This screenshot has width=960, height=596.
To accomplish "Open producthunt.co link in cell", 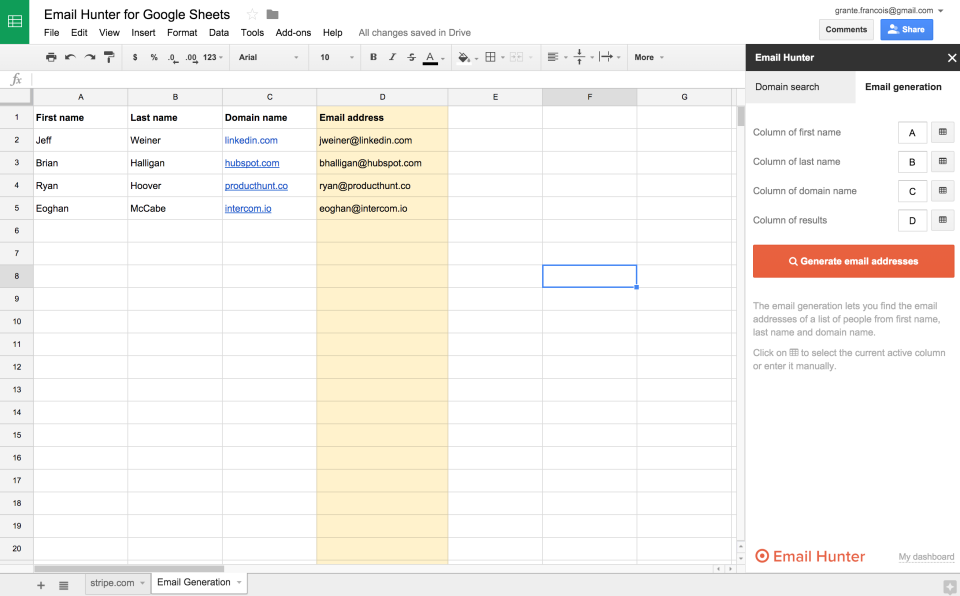I will point(256,186).
